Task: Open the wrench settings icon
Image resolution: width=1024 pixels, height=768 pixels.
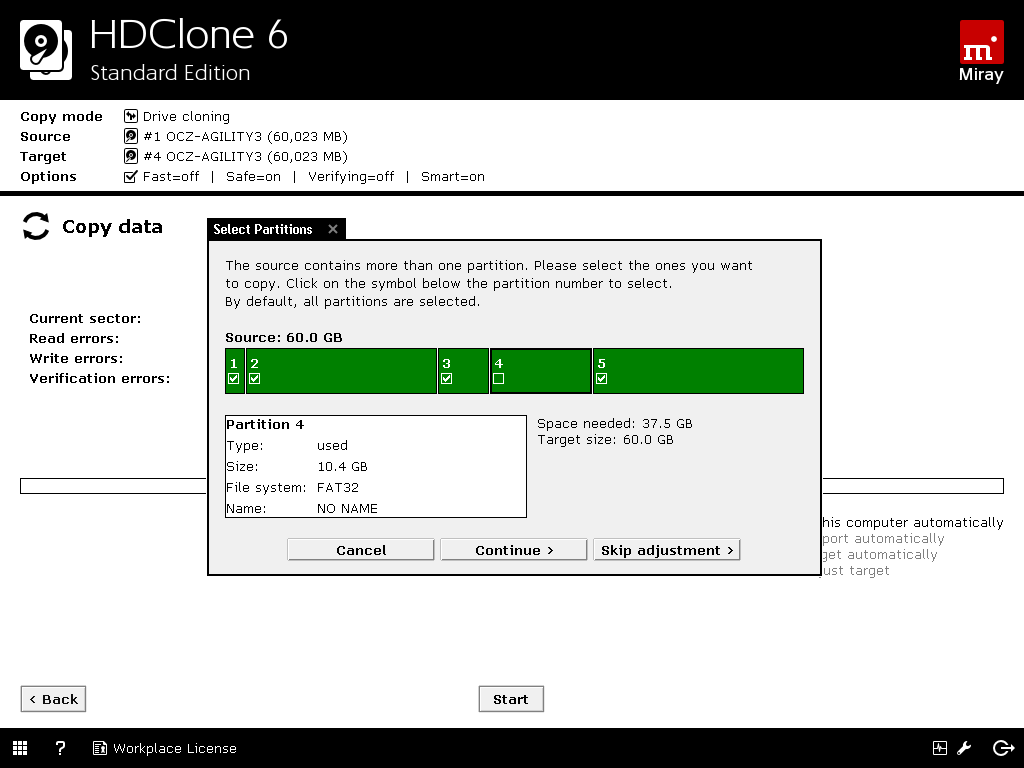Action: click(x=965, y=748)
